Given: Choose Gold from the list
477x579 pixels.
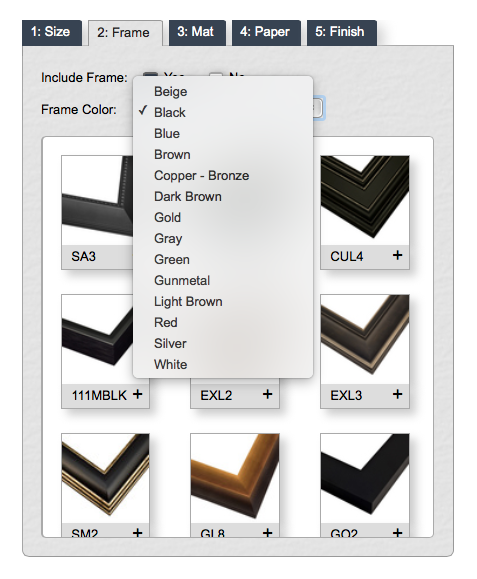Looking at the screenshot, I should 223,217.
